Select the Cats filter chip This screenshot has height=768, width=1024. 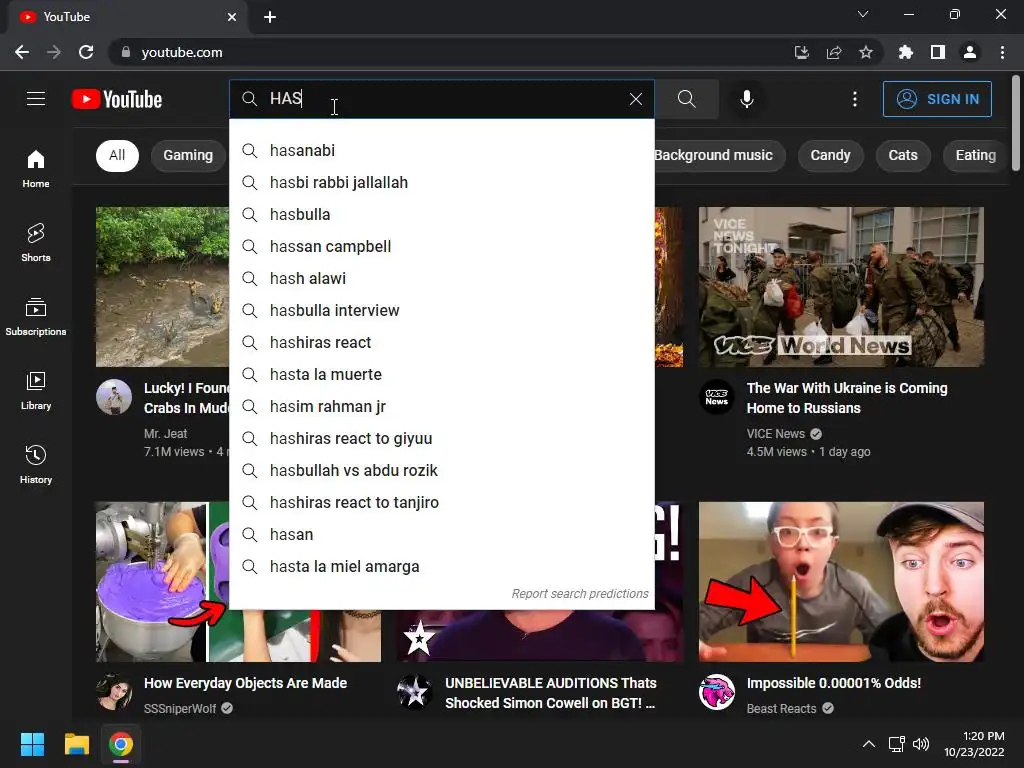pos(903,155)
